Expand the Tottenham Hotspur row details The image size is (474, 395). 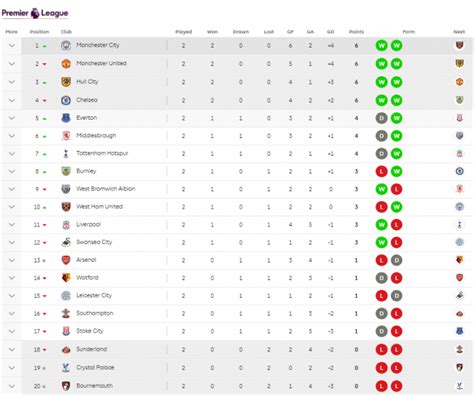[x=12, y=154]
